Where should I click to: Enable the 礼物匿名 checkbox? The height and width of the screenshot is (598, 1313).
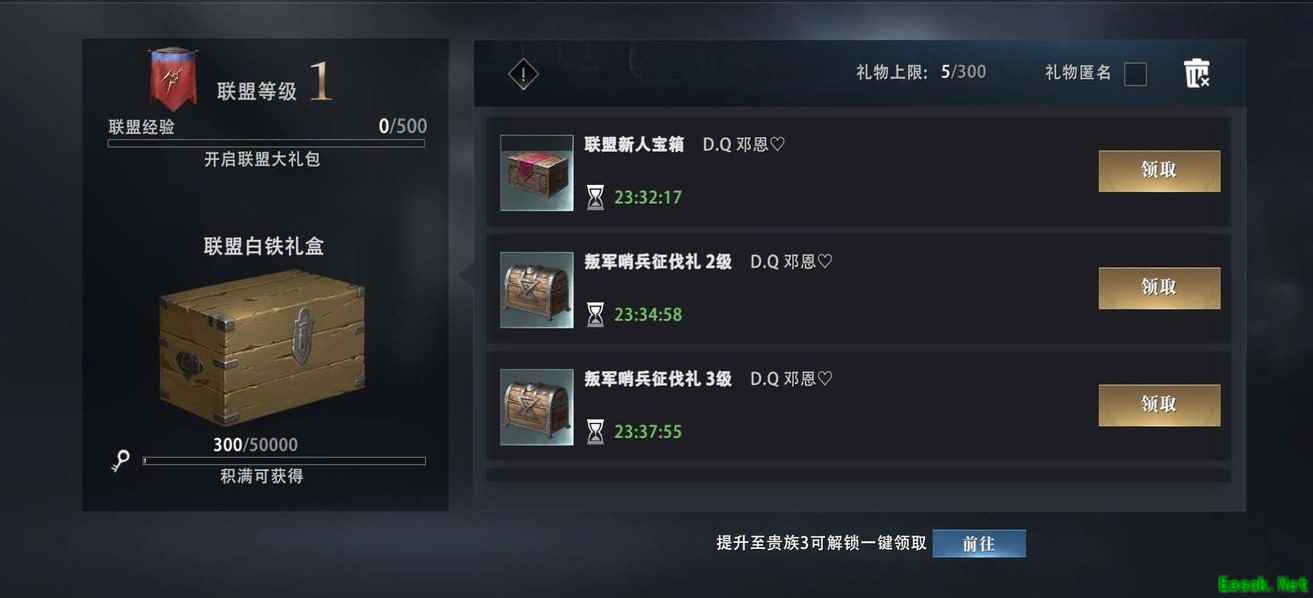pos(1135,74)
